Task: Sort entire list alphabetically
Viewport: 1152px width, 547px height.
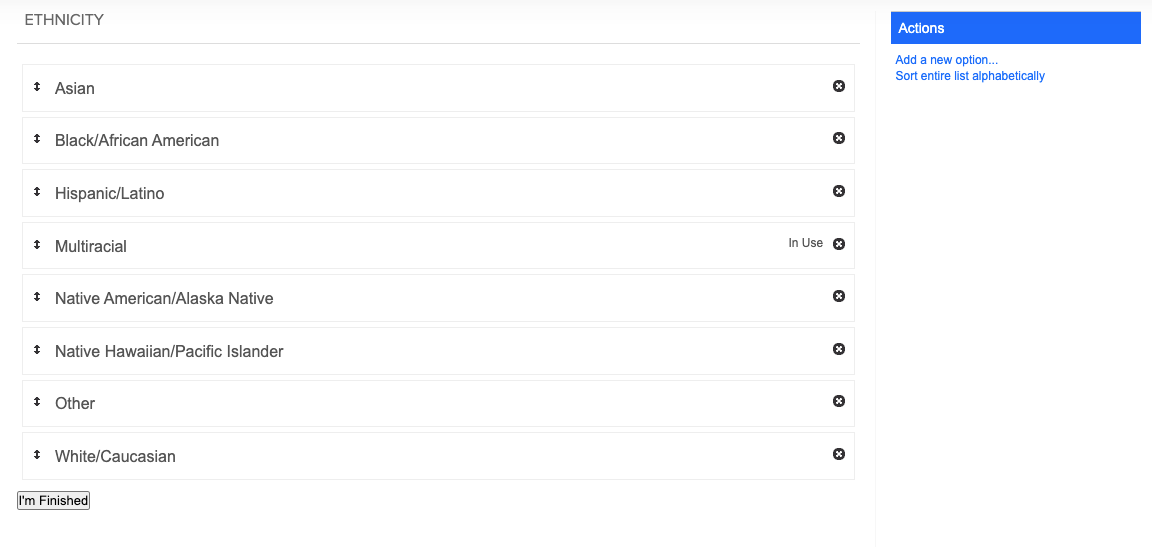Action: (970, 76)
